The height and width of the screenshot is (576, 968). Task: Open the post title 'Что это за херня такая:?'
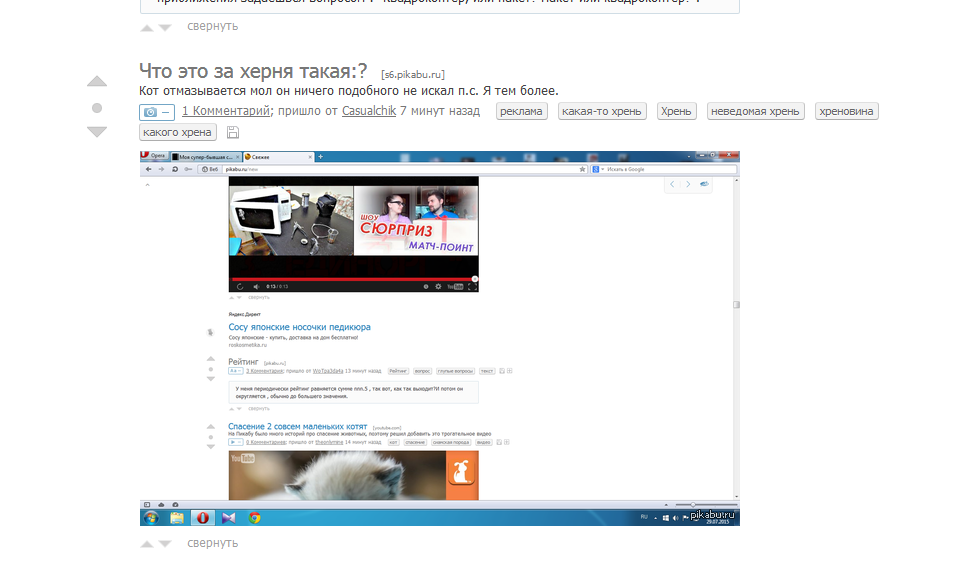pos(253,71)
